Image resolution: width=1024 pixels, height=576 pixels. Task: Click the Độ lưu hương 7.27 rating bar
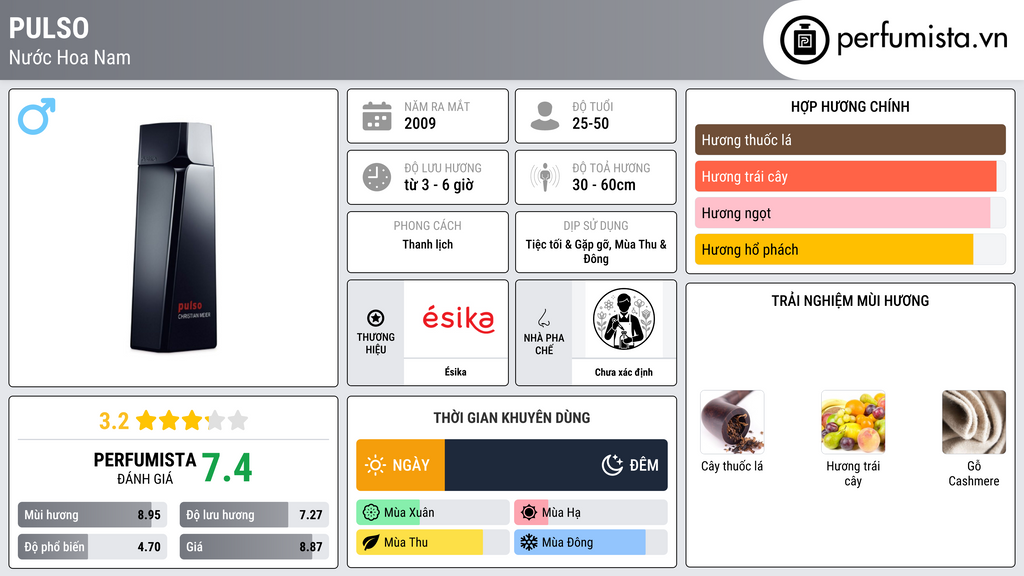point(254,515)
